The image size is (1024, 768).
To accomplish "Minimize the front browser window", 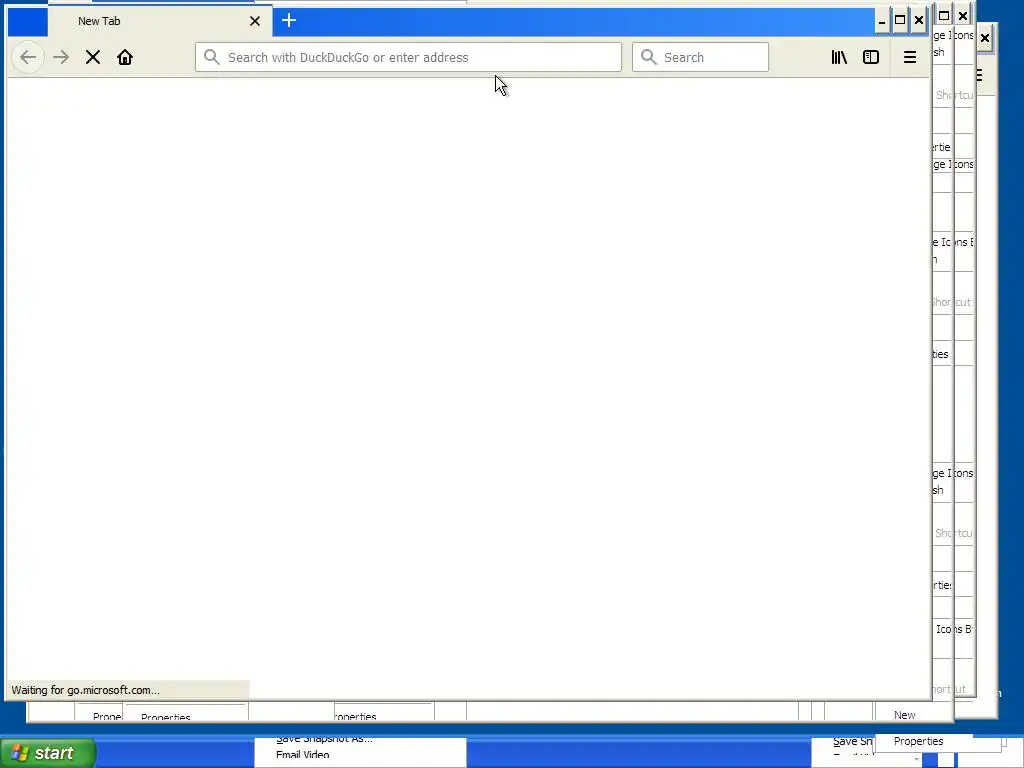I will click(882, 21).
